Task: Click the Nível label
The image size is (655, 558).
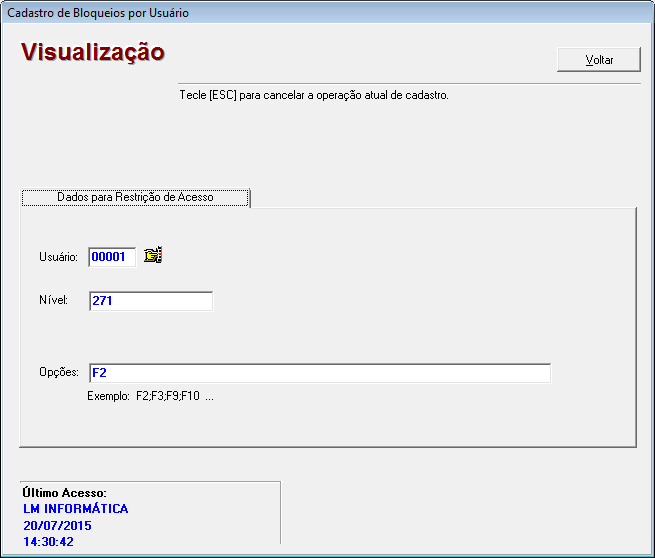Action: 53,300
